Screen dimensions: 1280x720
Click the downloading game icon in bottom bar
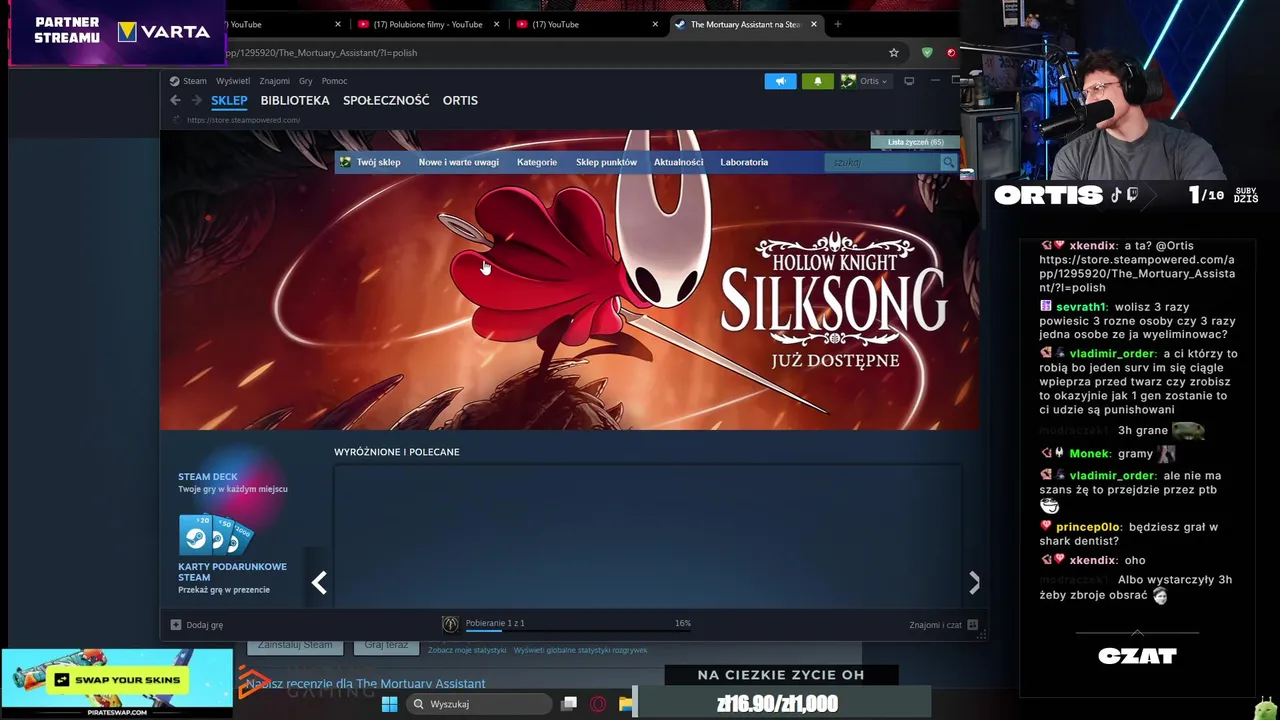click(x=451, y=624)
